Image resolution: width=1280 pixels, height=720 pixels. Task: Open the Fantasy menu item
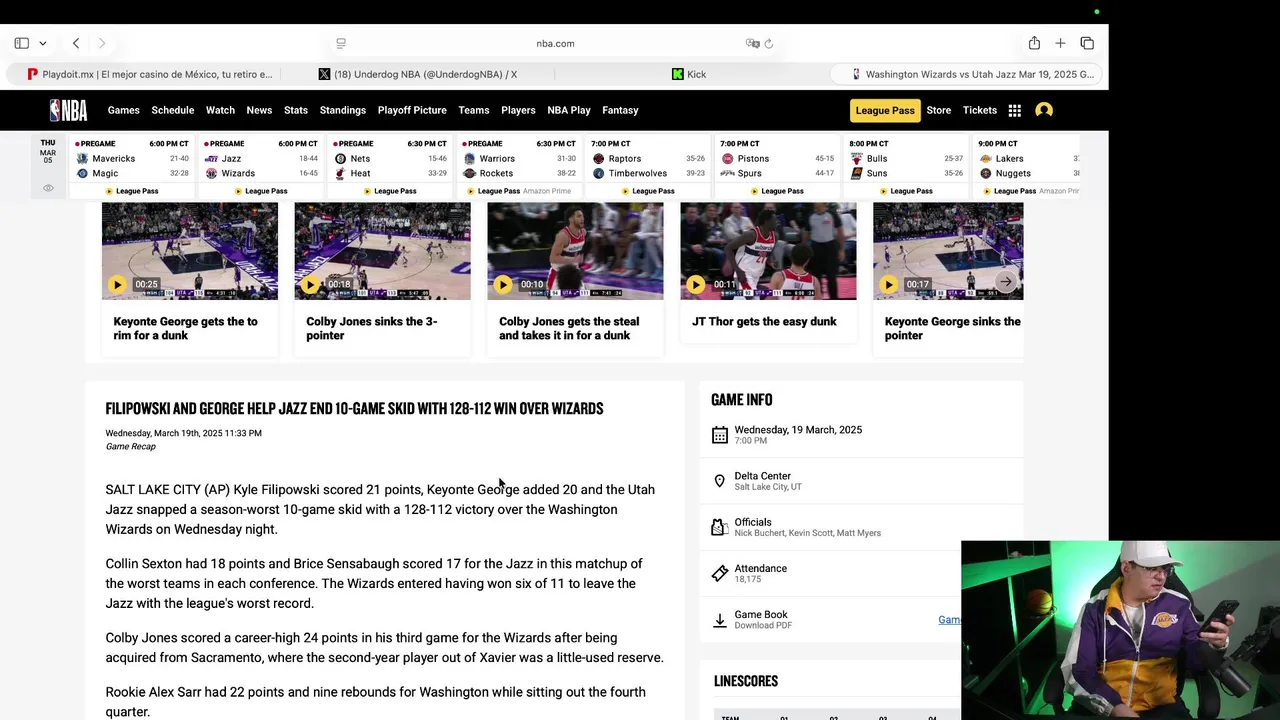tap(620, 110)
